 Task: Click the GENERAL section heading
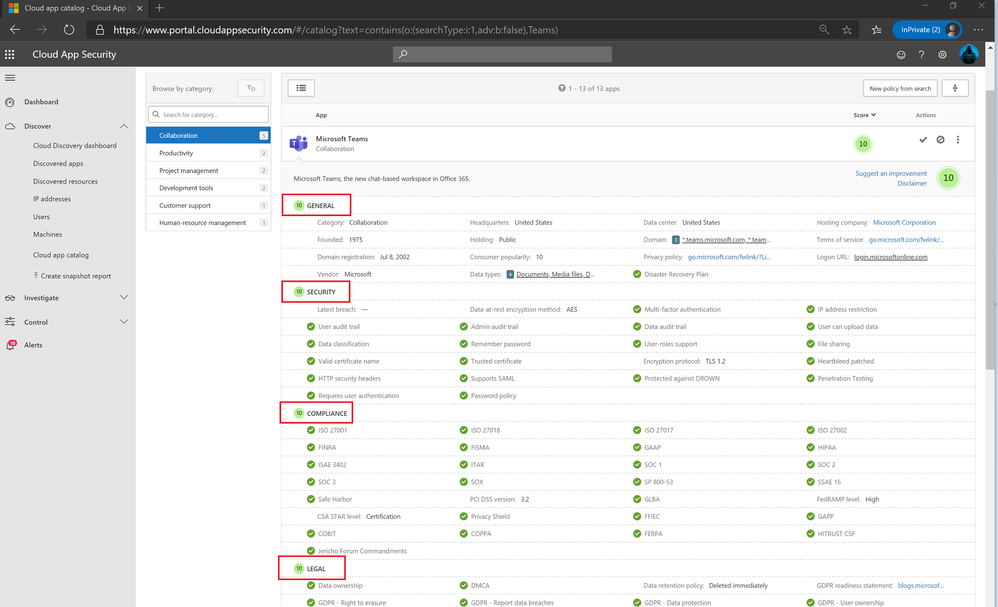coord(320,206)
